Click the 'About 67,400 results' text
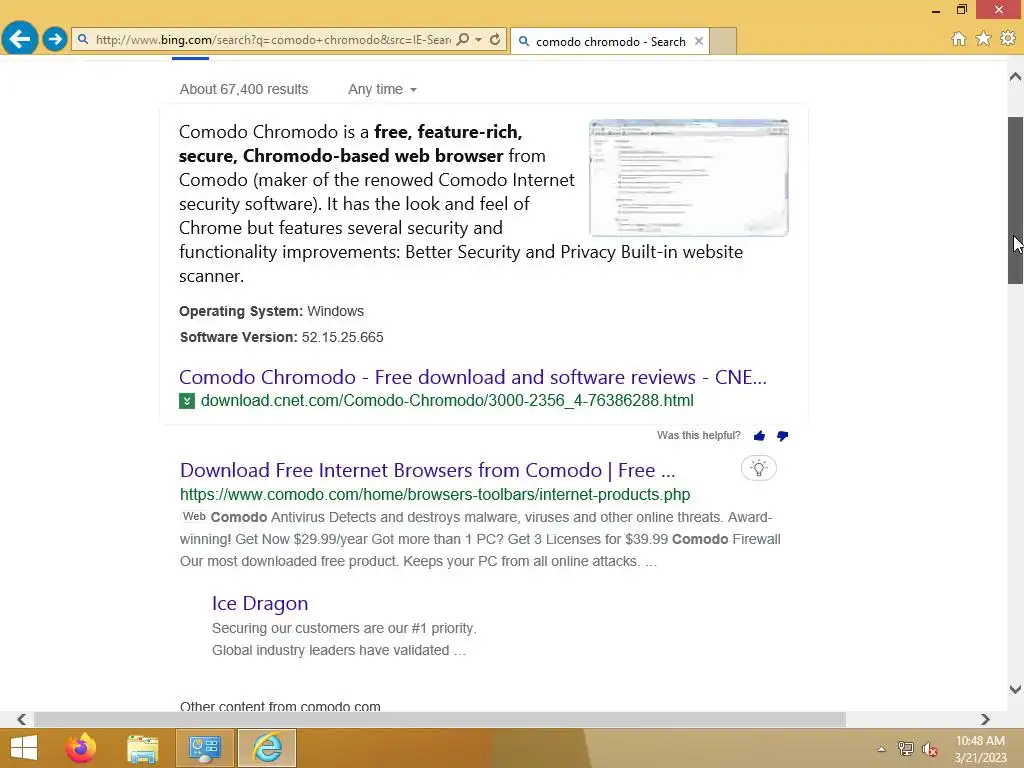This screenshot has width=1024, height=768. (x=244, y=89)
